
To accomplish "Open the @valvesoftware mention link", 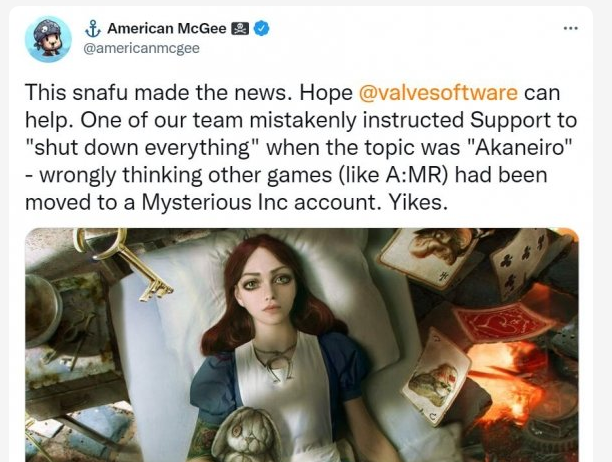I will (x=438, y=93).
